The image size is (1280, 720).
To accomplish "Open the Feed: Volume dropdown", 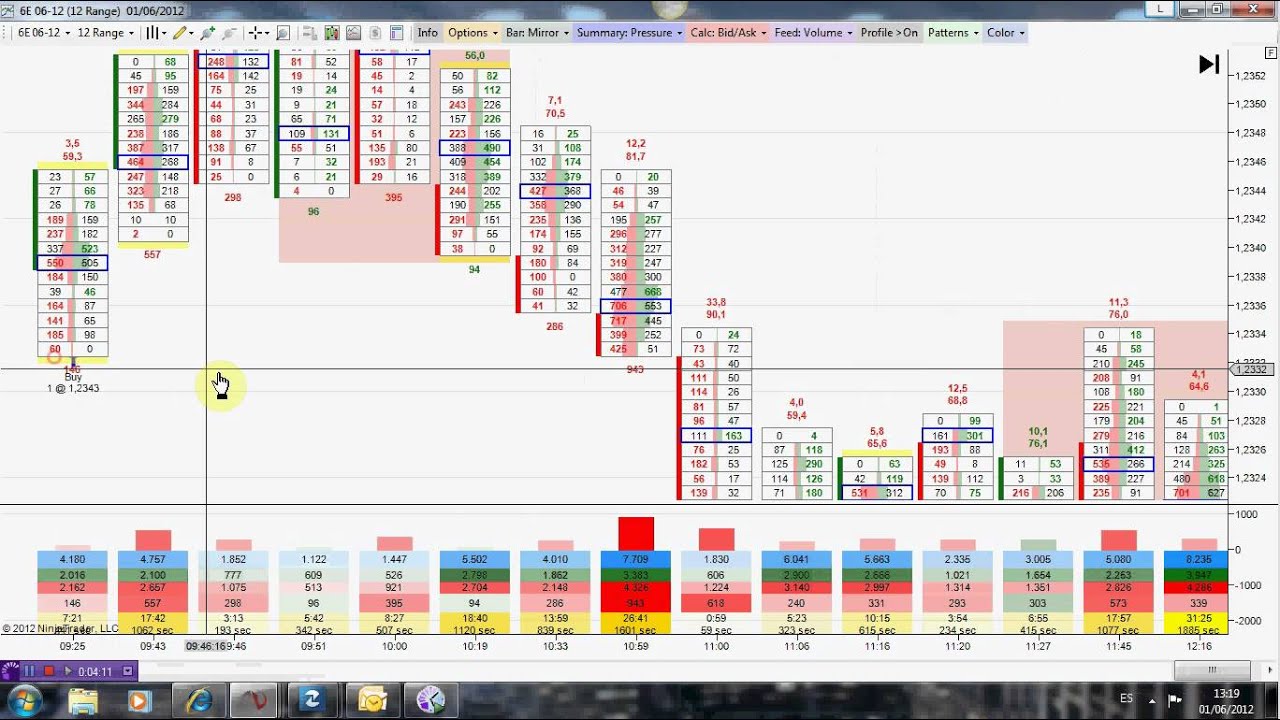I will pyautogui.click(x=814, y=33).
